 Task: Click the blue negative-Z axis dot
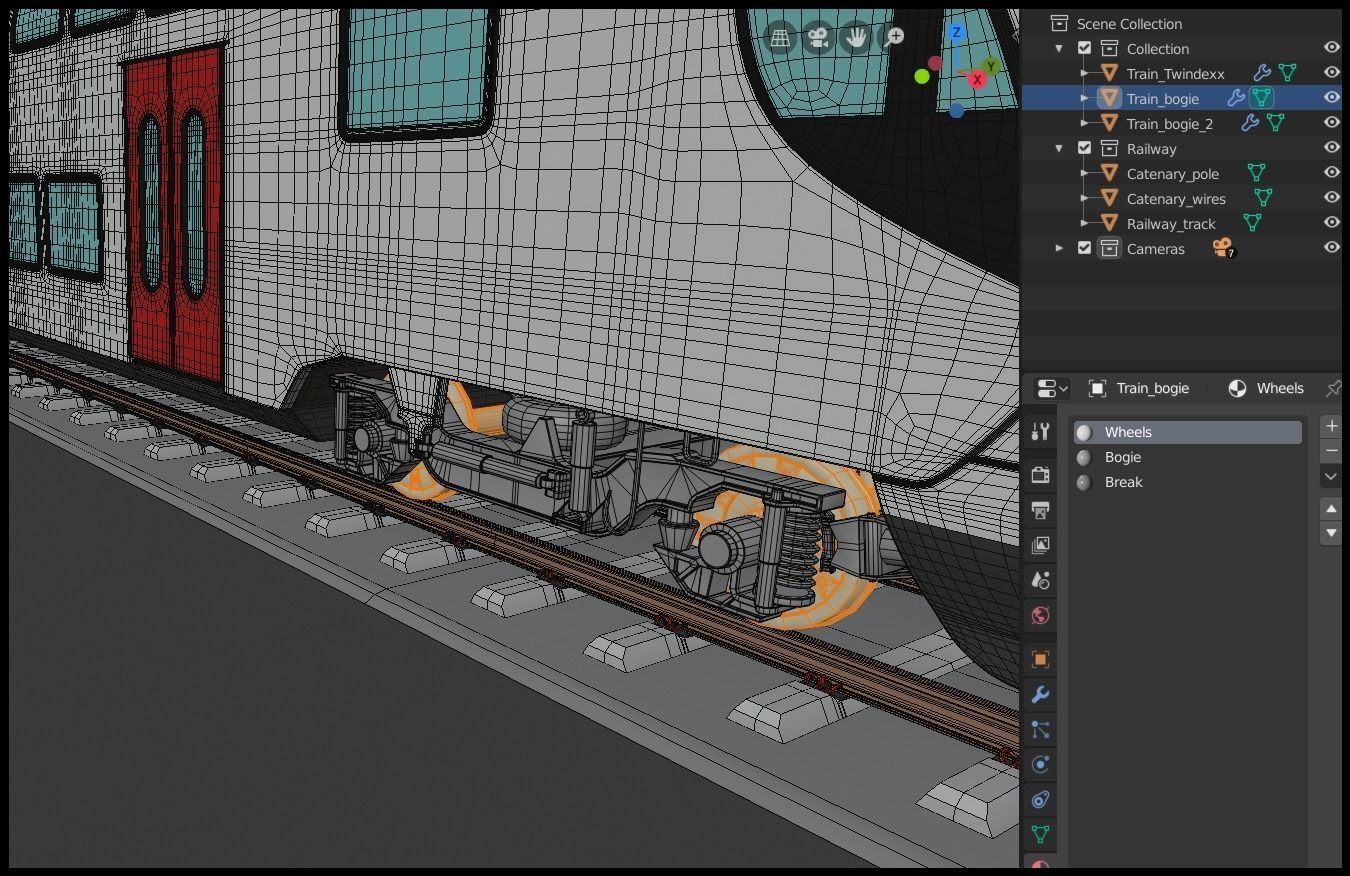956,110
